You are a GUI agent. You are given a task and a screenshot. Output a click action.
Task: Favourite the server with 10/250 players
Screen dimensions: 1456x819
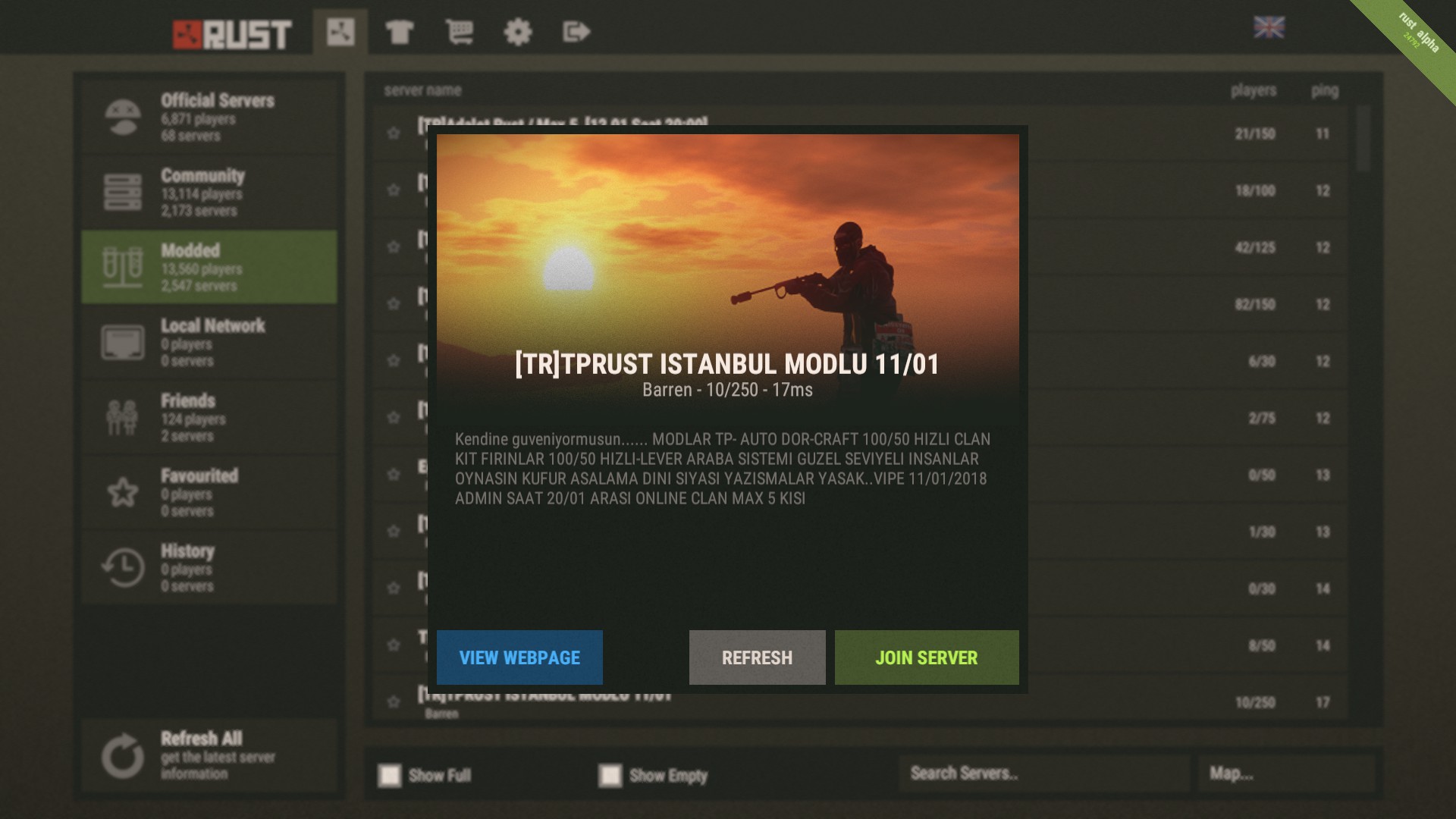click(x=394, y=702)
